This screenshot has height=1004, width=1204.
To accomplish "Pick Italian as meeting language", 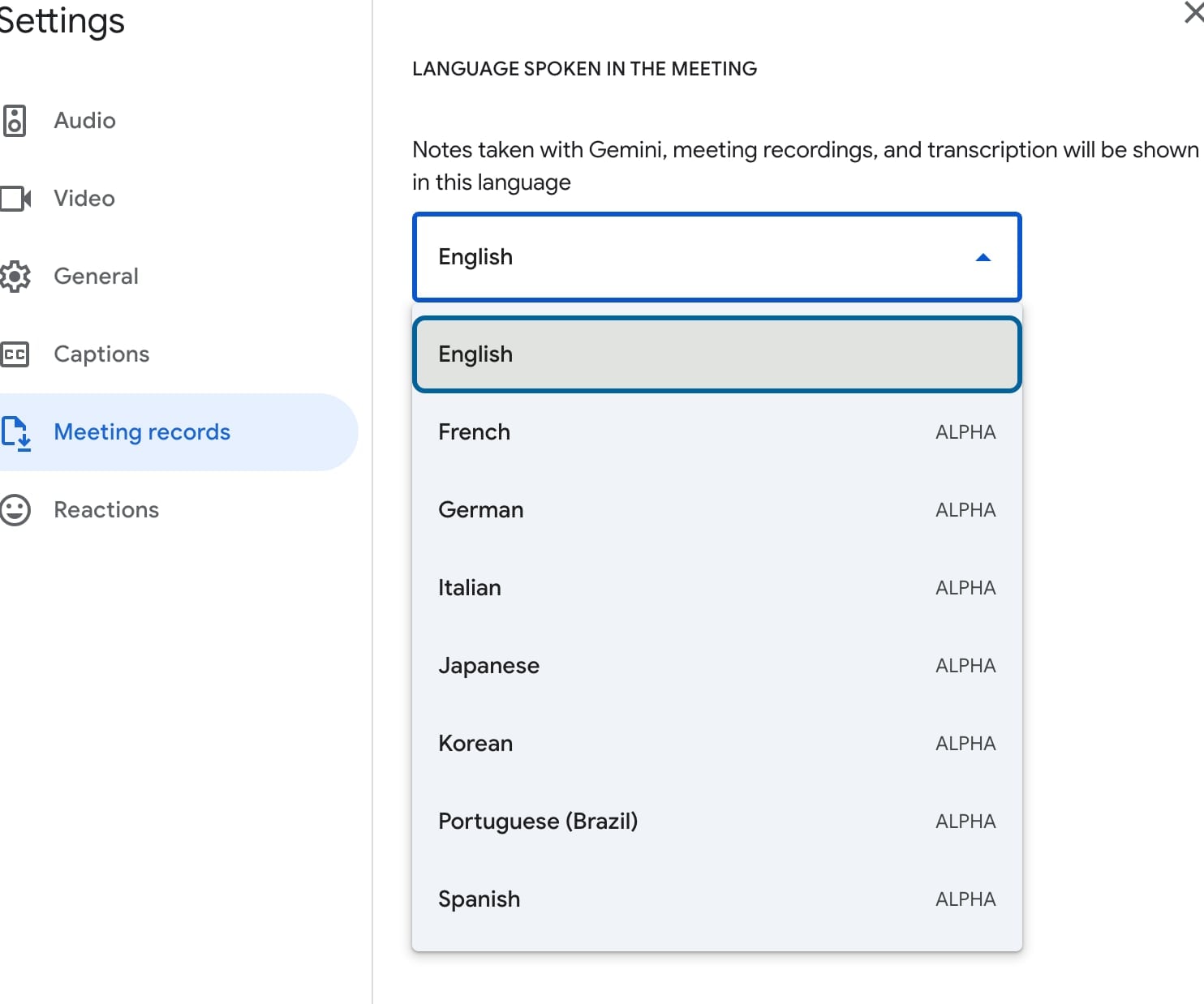I will coord(717,588).
